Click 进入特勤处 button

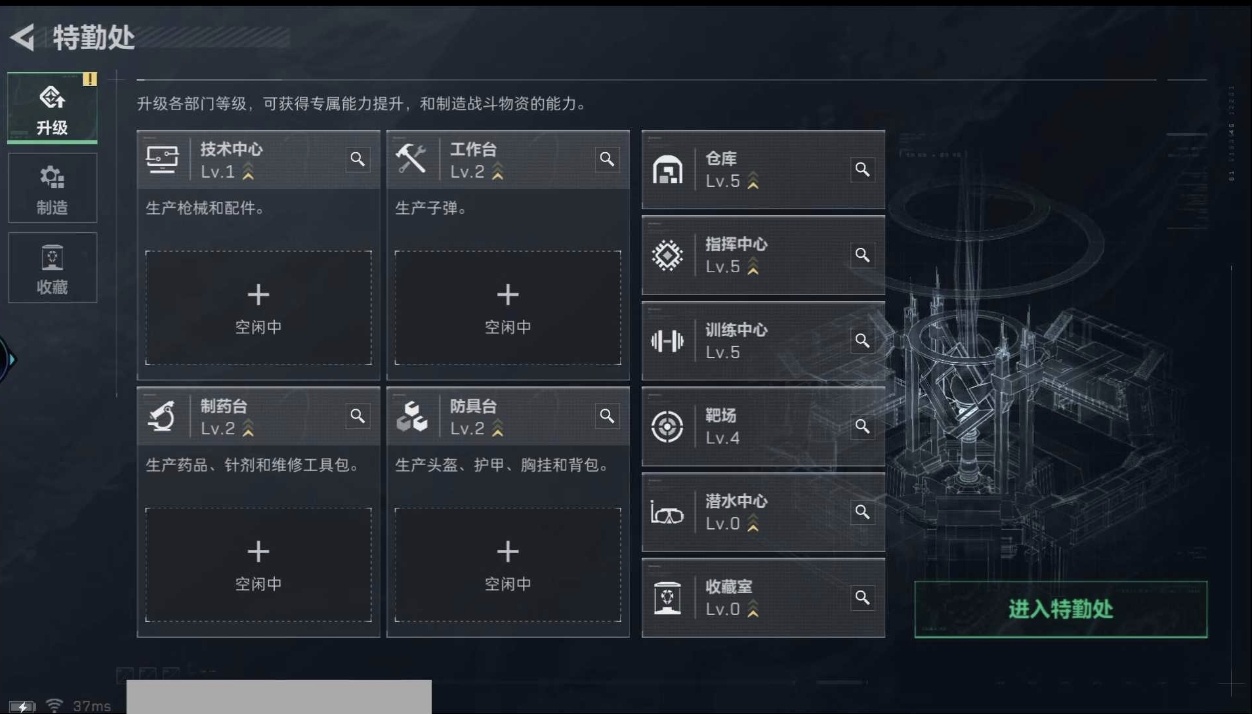1061,609
